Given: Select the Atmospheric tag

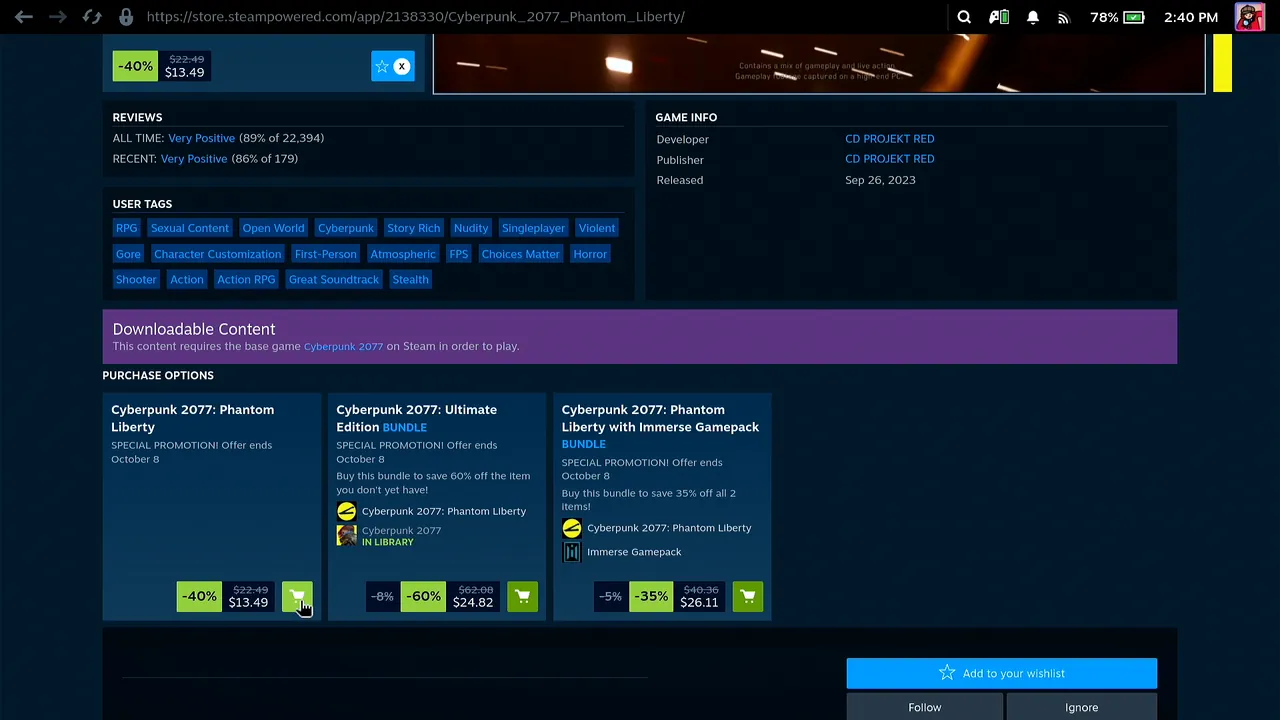Looking at the screenshot, I should (403, 254).
